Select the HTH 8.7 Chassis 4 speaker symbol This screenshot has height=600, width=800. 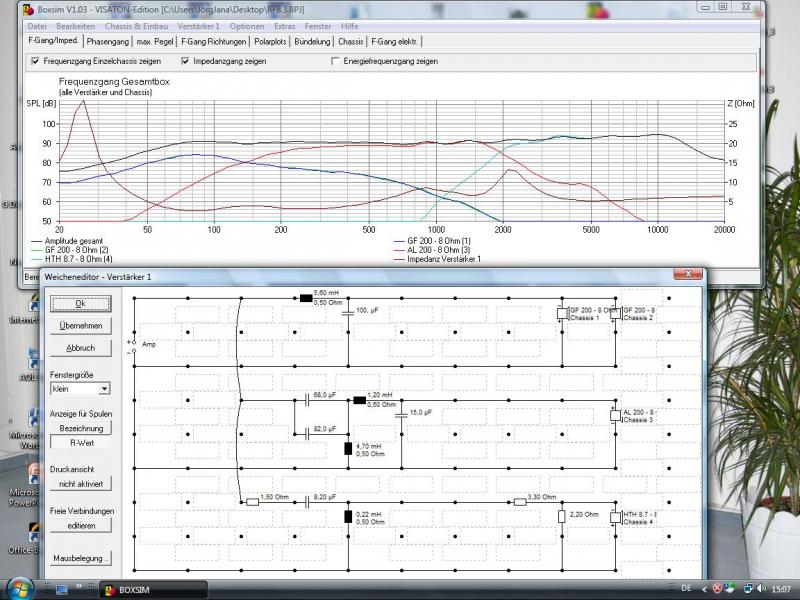click(615, 517)
